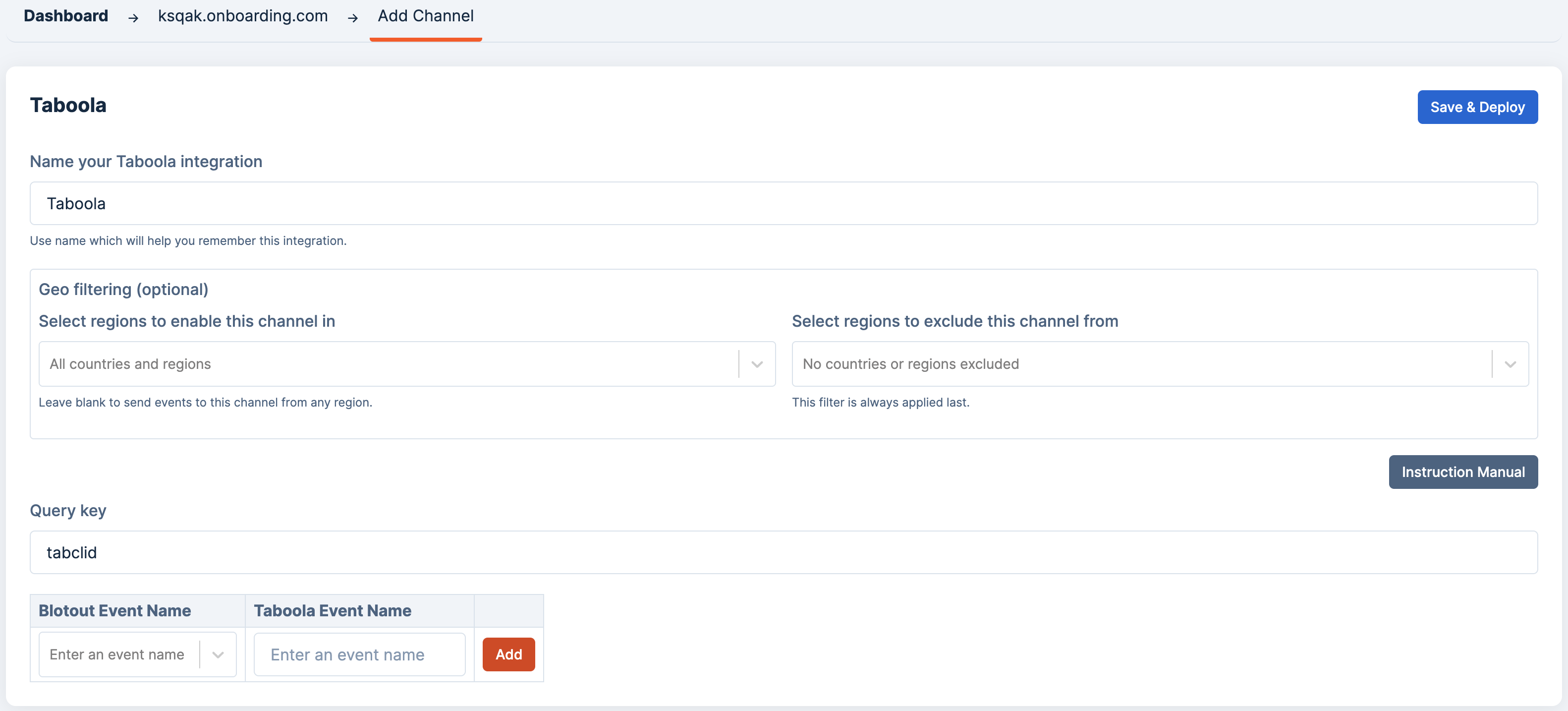Click the All countries and regions selector
This screenshot has height=711, width=1568.
click(x=387, y=364)
